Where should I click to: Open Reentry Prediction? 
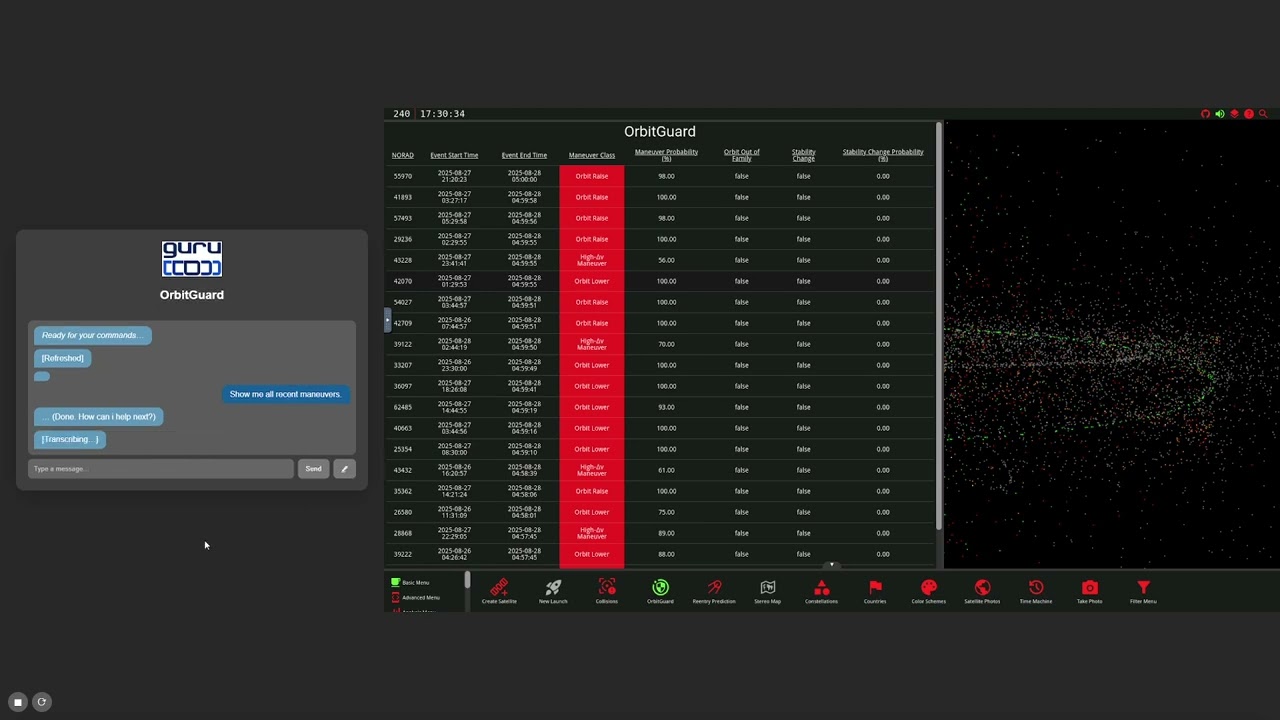coord(714,591)
